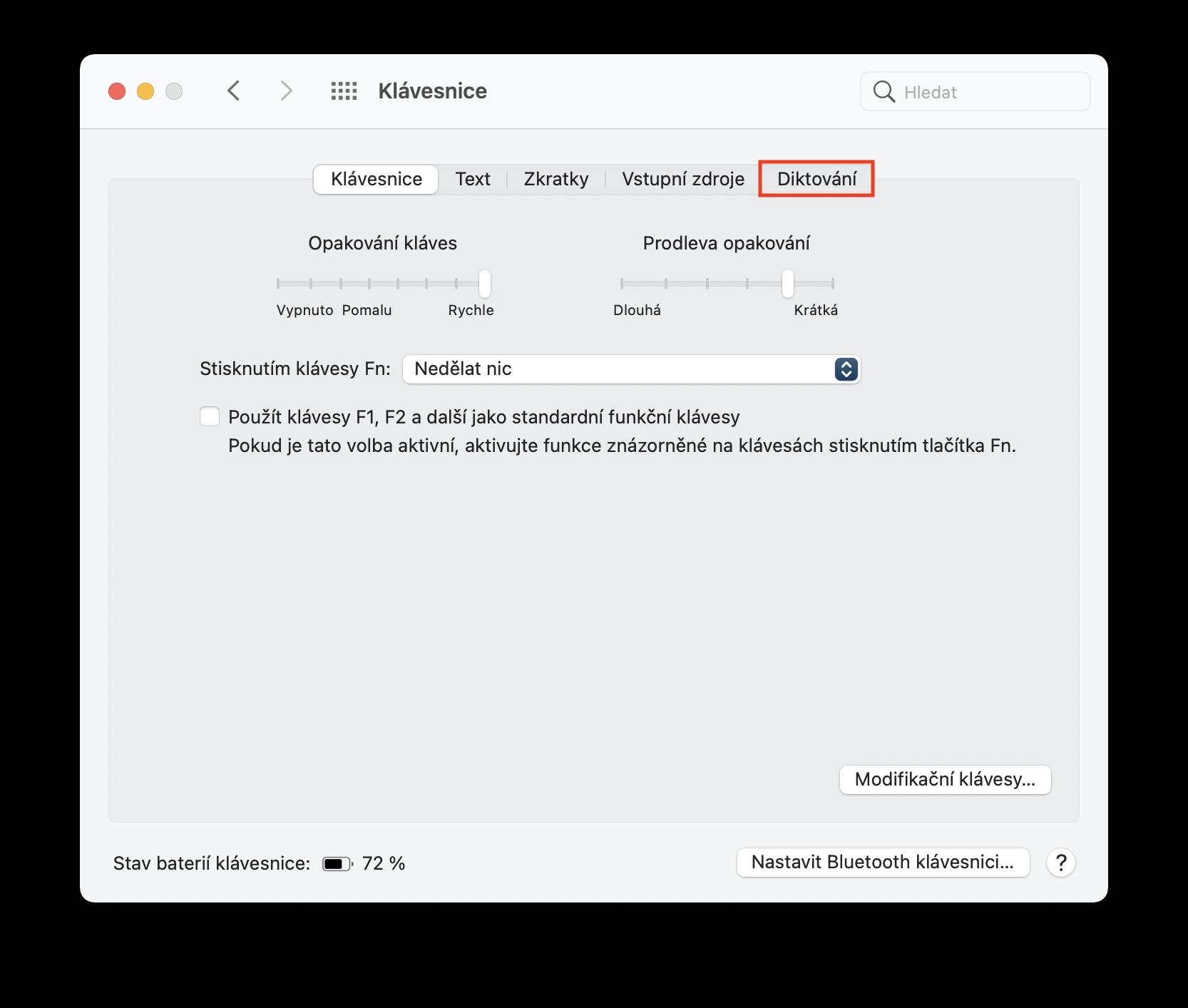
Task: Click the blue dropdown arrows beside Nedělat nic
Action: (846, 369)
